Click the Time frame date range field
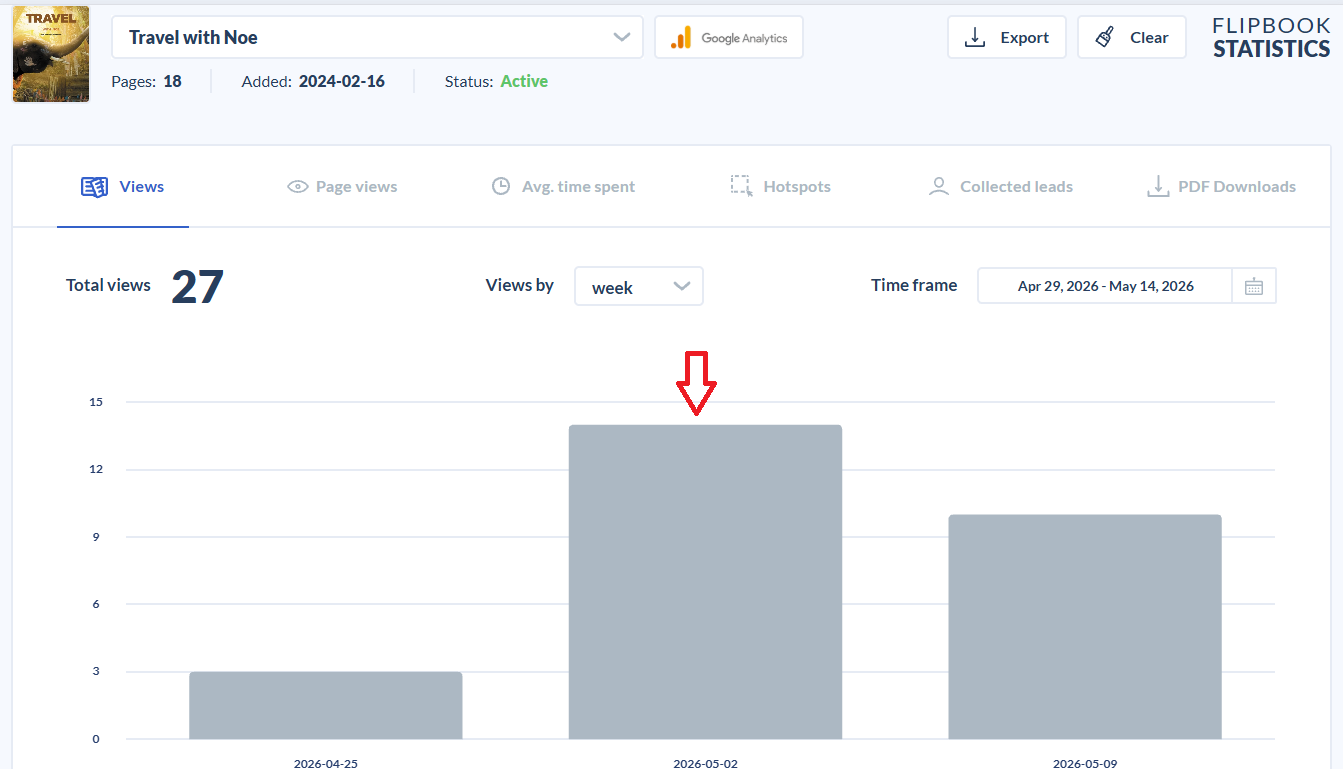 [1105, 286]
